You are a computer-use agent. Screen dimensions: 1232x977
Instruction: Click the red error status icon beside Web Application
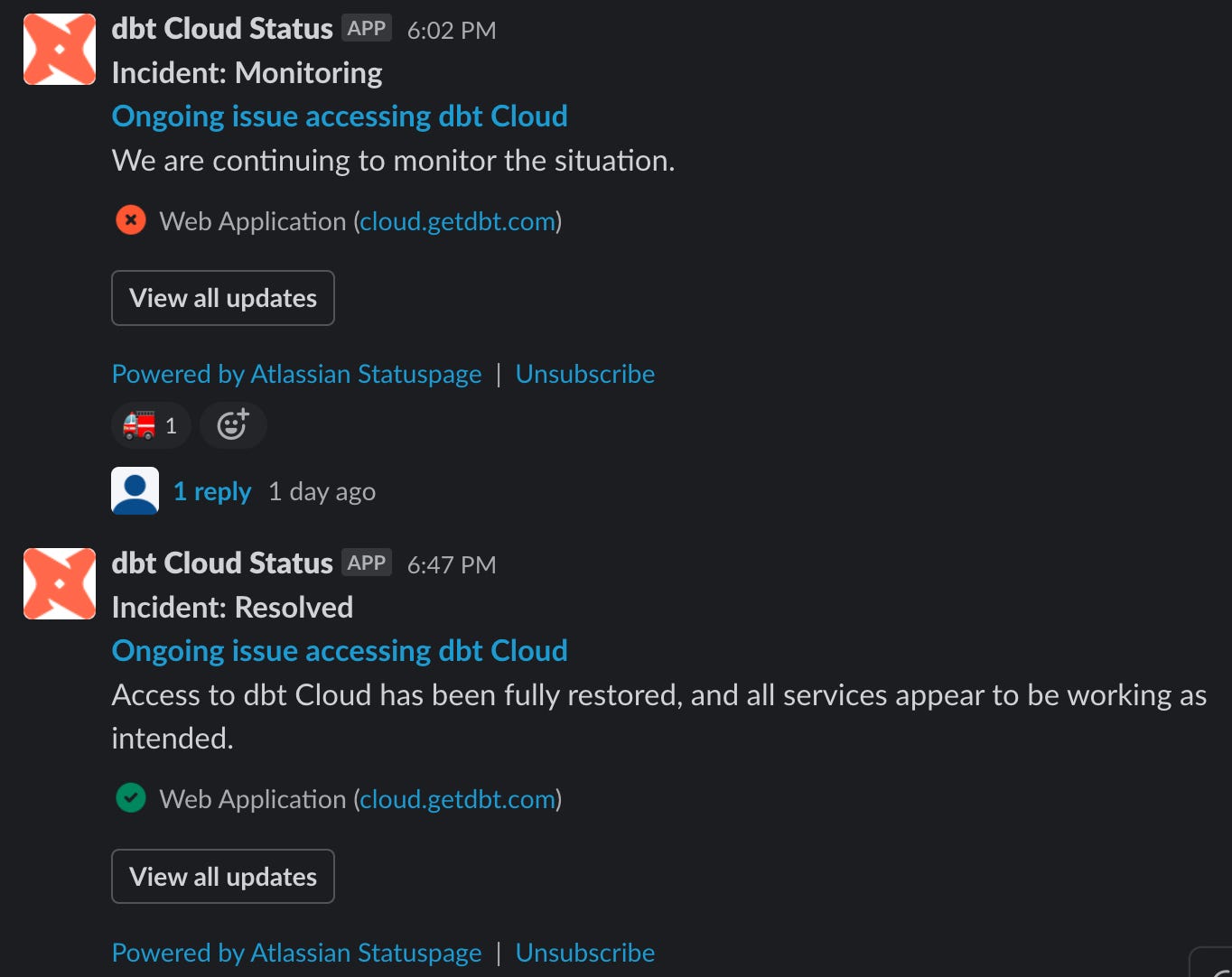(130, 219)
